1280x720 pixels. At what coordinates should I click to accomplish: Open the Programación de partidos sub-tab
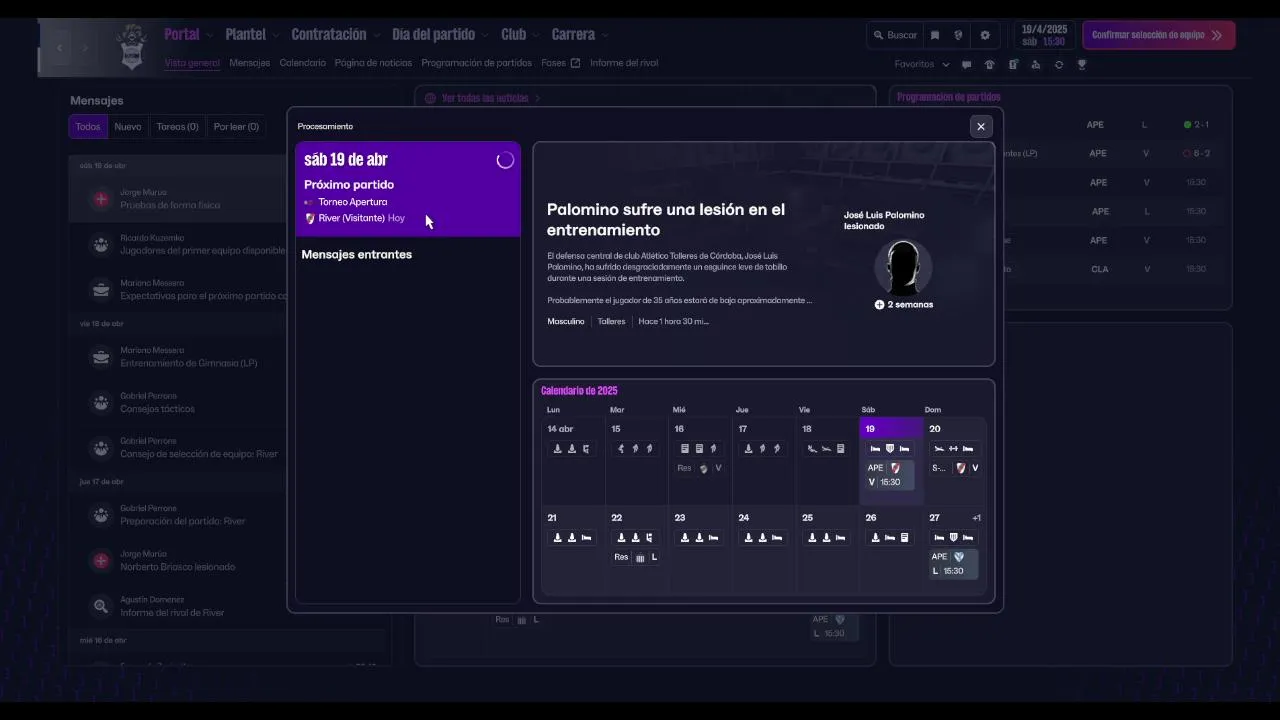click(477, 63)
